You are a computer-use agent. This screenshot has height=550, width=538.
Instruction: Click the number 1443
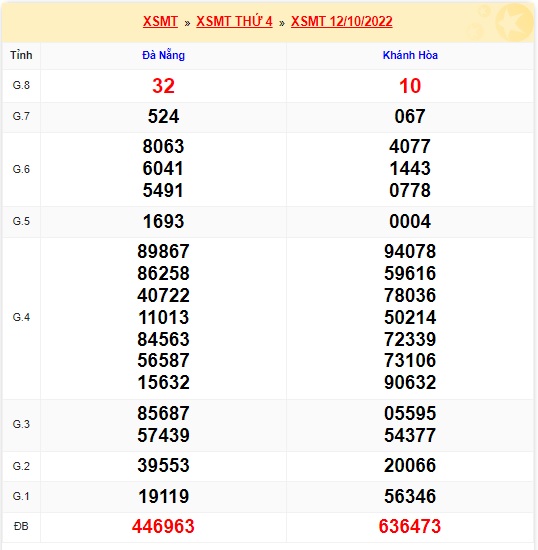pos(410,168)
